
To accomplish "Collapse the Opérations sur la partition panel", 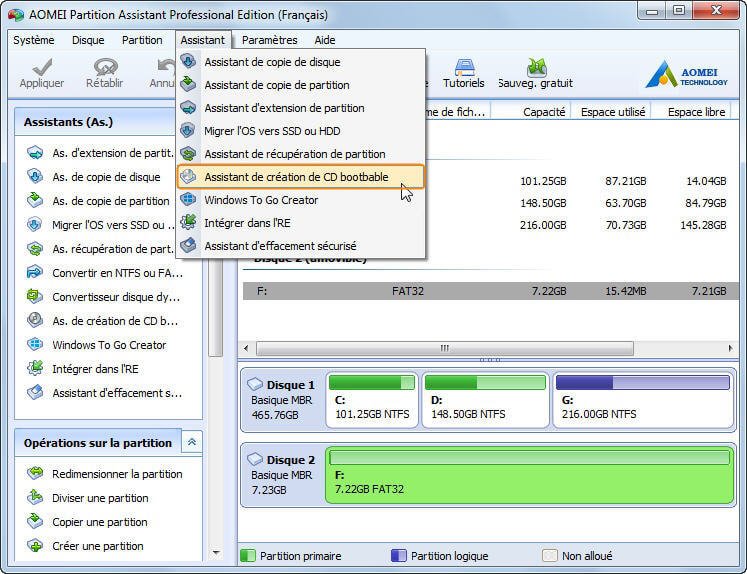I will pos(192,442).
